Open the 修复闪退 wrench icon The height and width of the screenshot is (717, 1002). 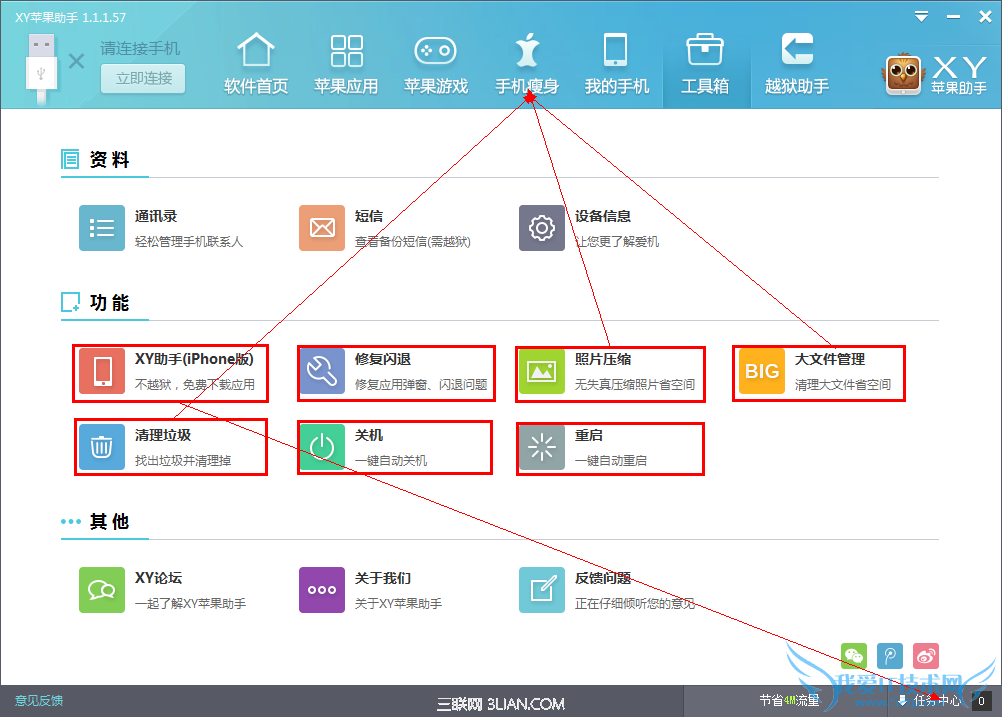pyautogui.click(x=321, y=371)
